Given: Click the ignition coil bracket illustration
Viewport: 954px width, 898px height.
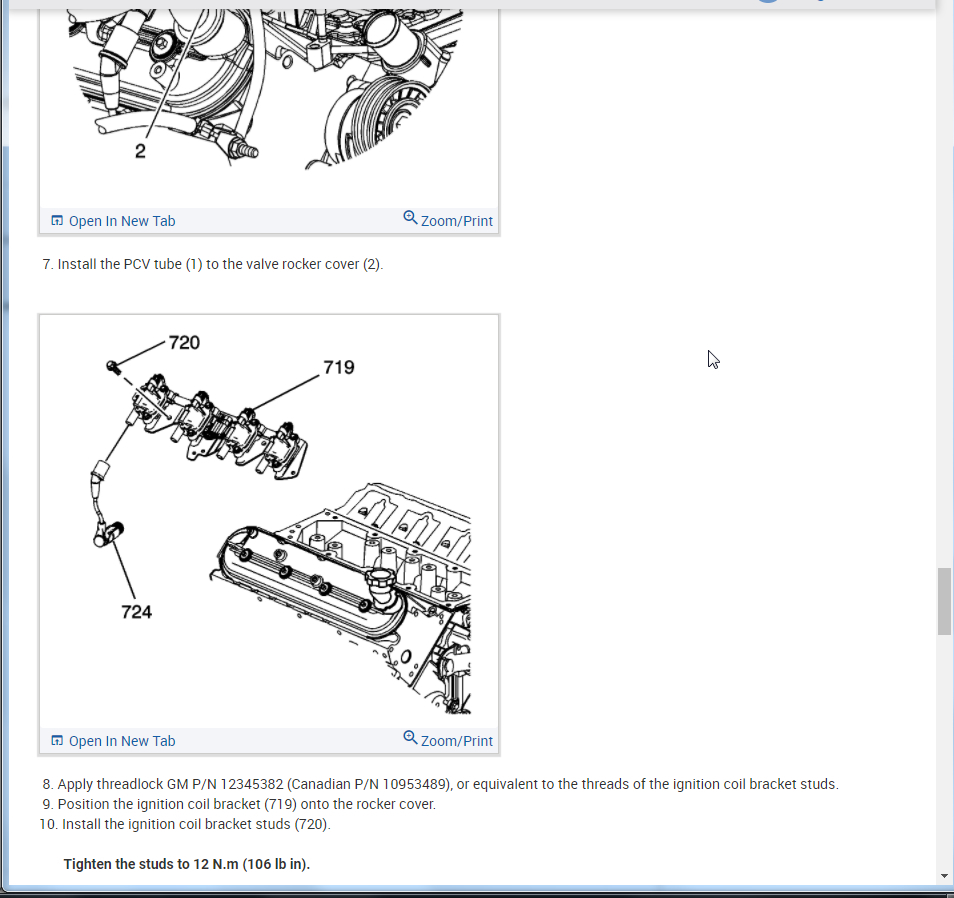Looking at the screenshot, I should (x=269, y=522).
